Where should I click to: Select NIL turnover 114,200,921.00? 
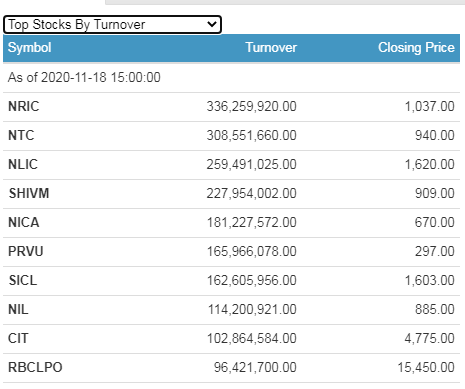[252, 310]
